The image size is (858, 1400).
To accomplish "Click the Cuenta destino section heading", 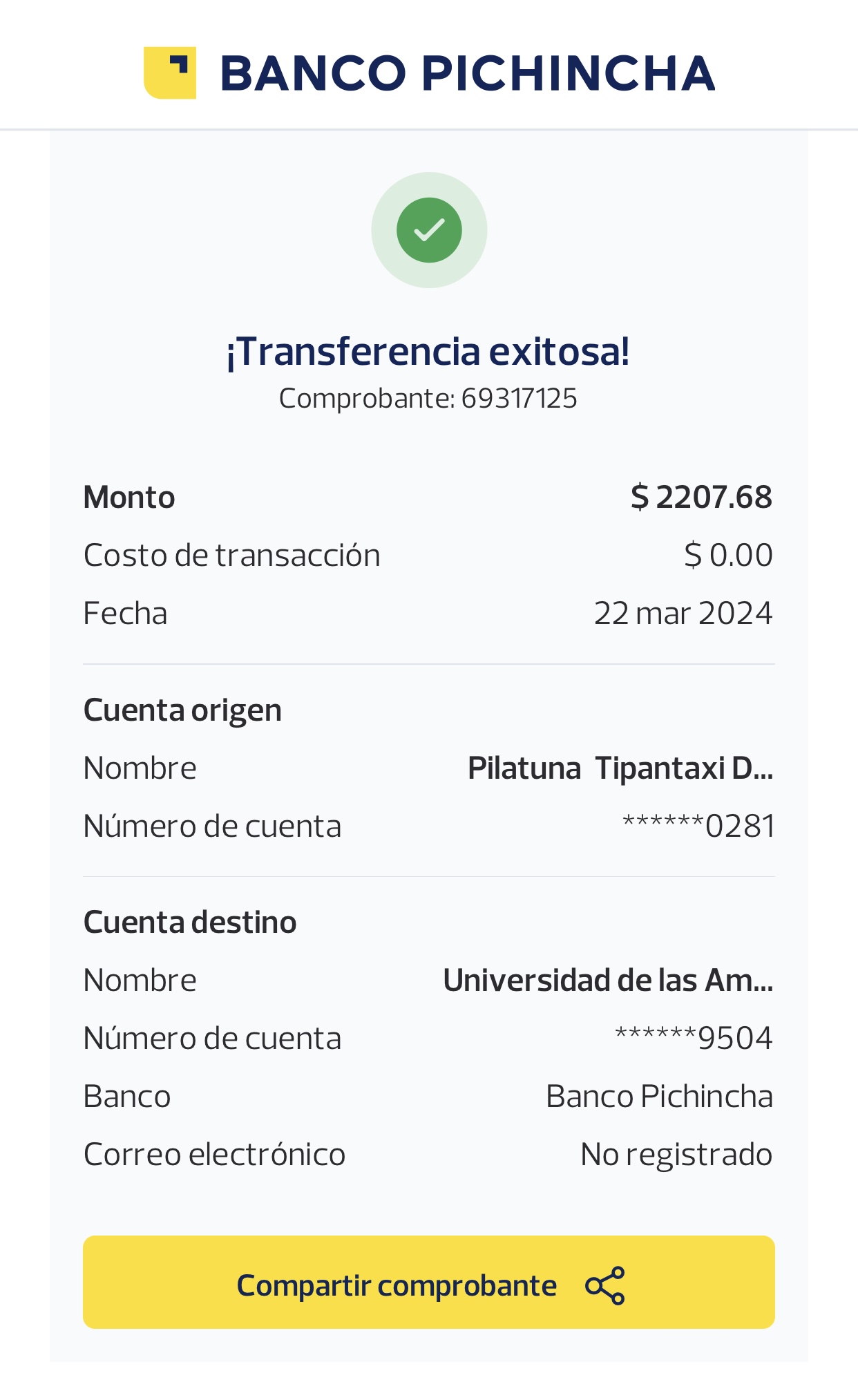I will point(190,923).
